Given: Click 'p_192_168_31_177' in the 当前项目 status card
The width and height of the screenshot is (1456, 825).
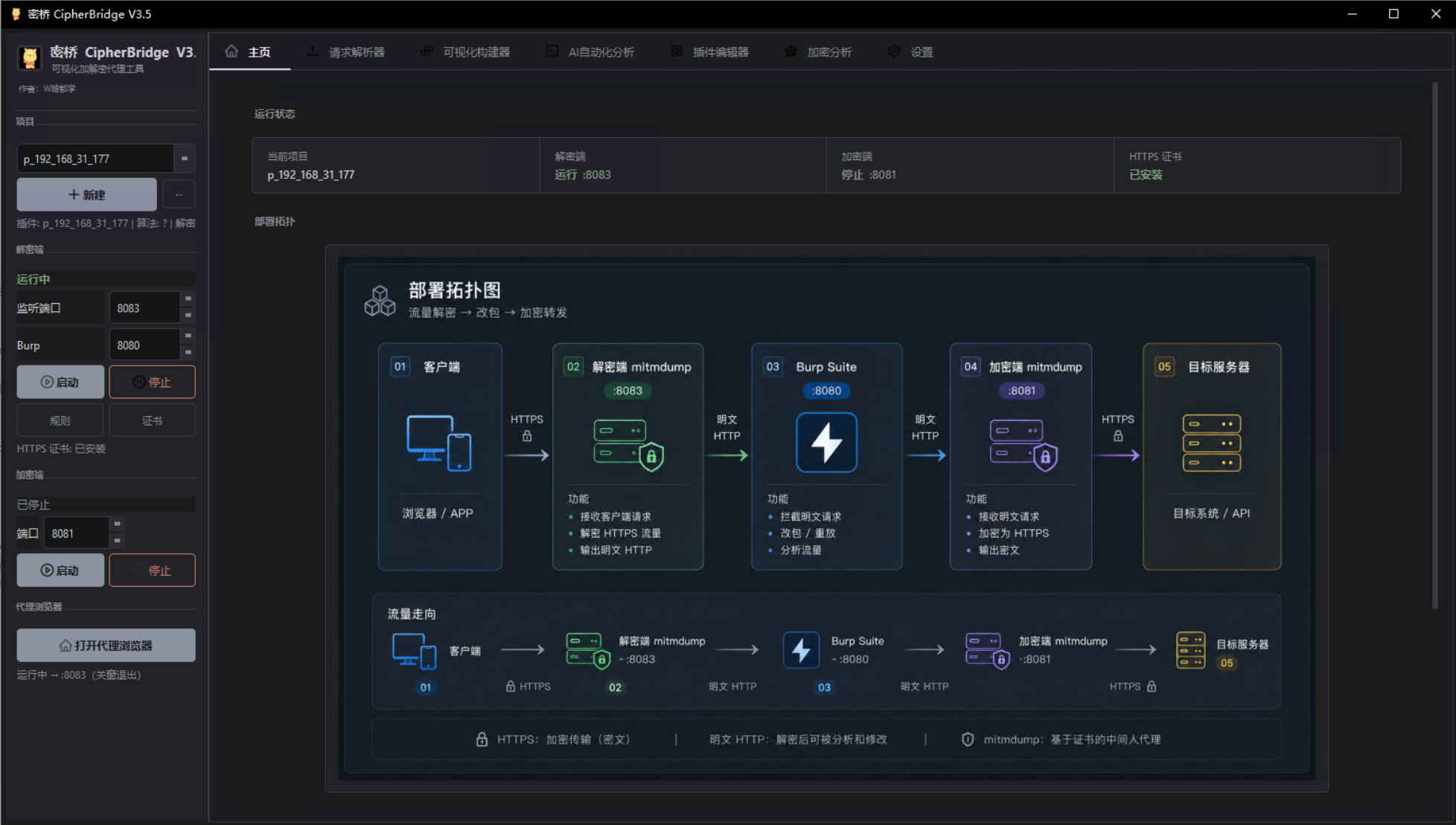Looking at the screenshot, I should (x=311, y=175).
